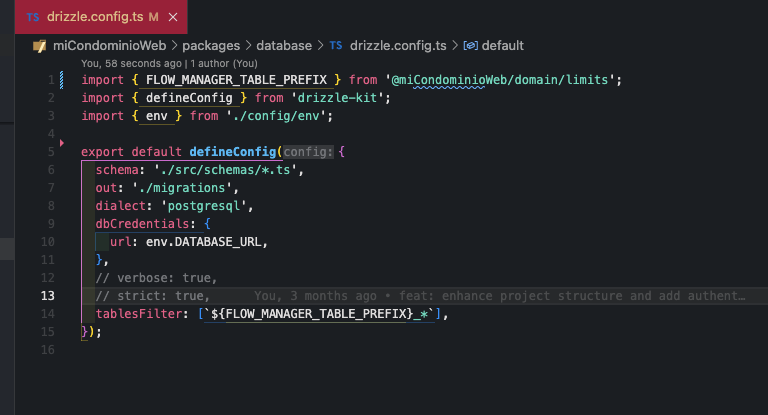Click TS icon in breadcrumb path

point(336,46)
